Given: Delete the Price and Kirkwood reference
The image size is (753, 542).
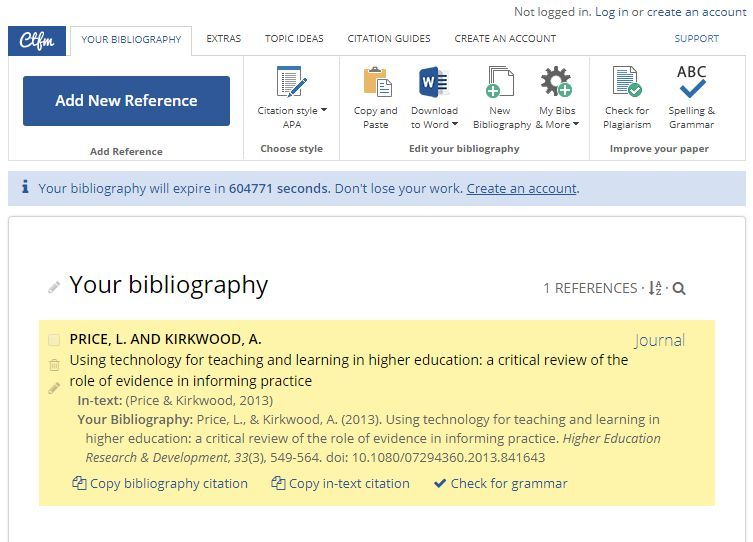Looking at the screenshot, I should click(54, 365).
